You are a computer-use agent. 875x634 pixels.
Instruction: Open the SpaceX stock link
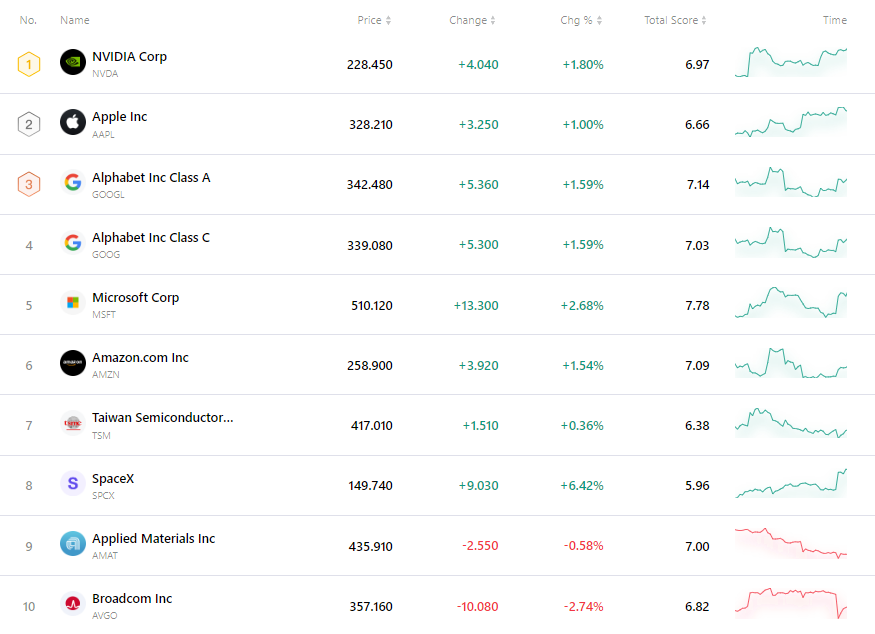click(113, 478)
